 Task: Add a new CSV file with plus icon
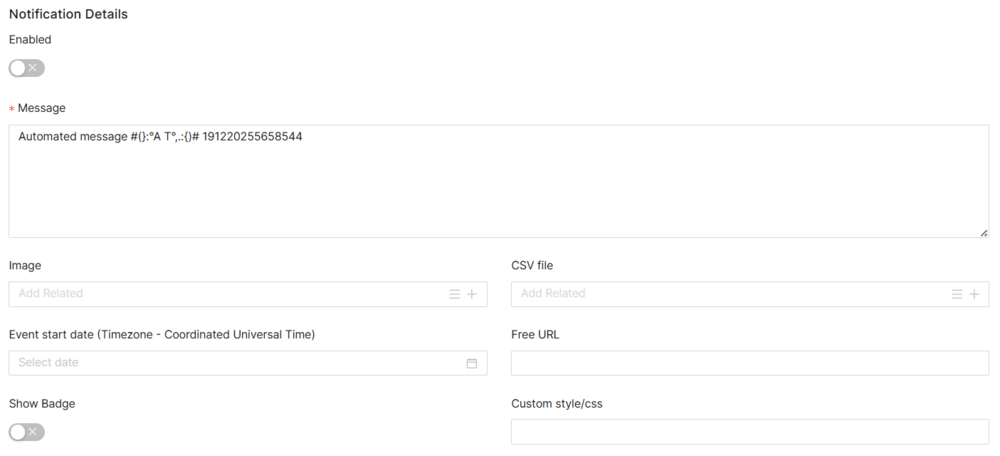coord(974,294)
